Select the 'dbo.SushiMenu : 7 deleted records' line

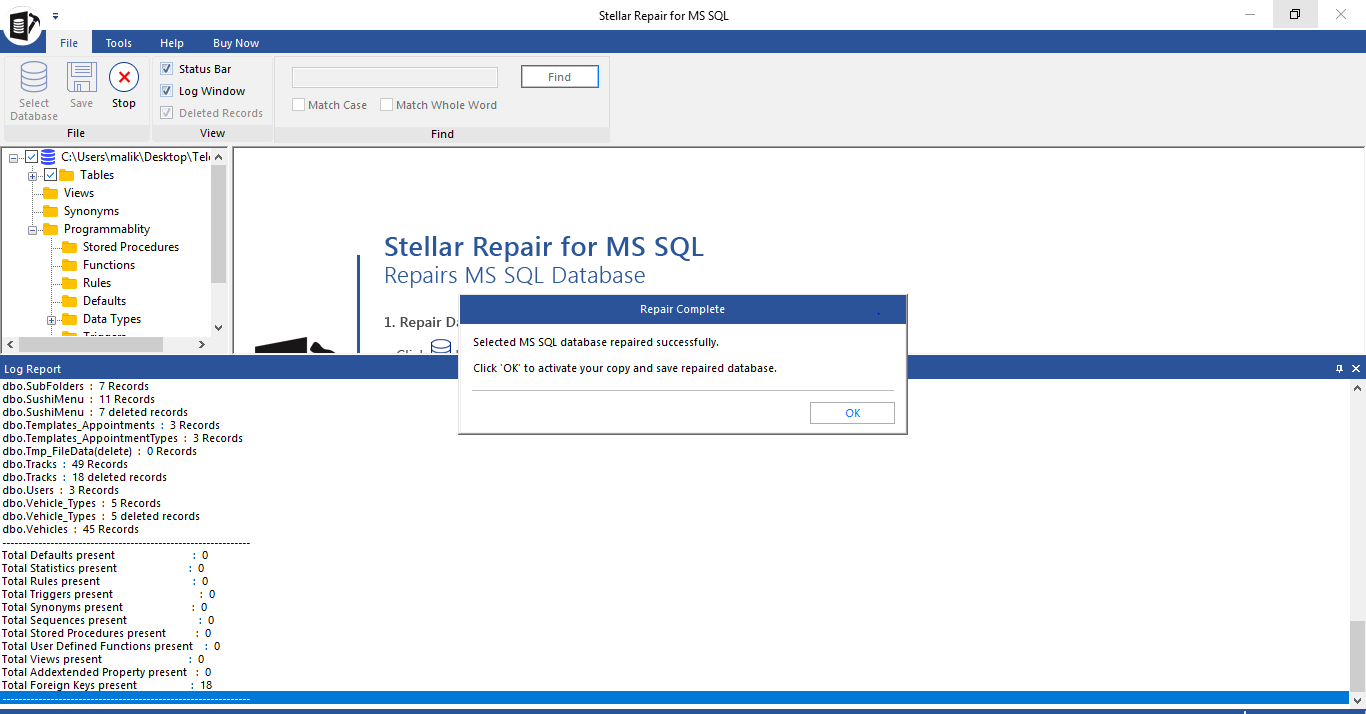pyautogui.click(x=95, y=412)
